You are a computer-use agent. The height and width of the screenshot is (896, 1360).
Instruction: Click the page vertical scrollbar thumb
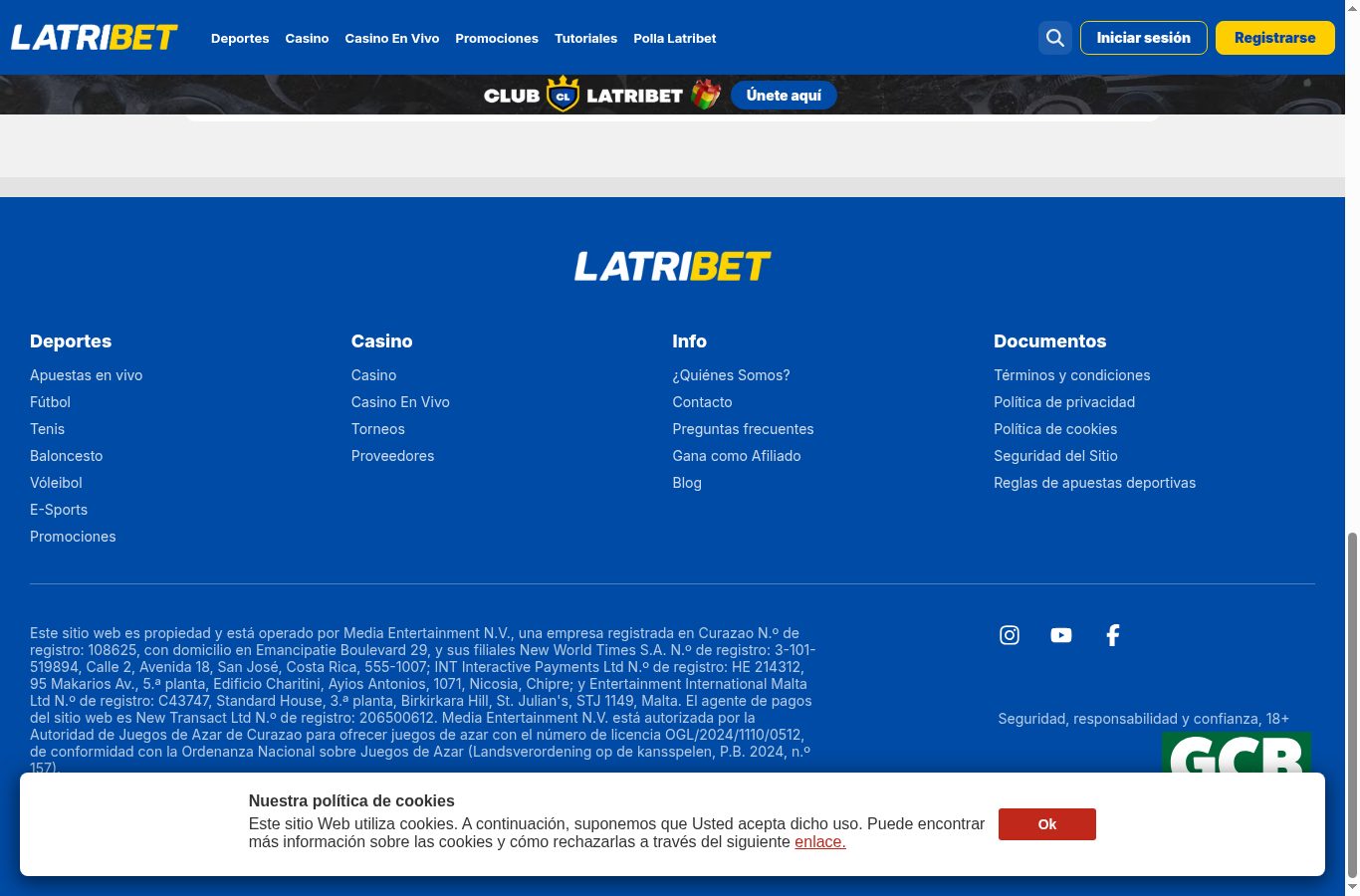(1352, 706)
